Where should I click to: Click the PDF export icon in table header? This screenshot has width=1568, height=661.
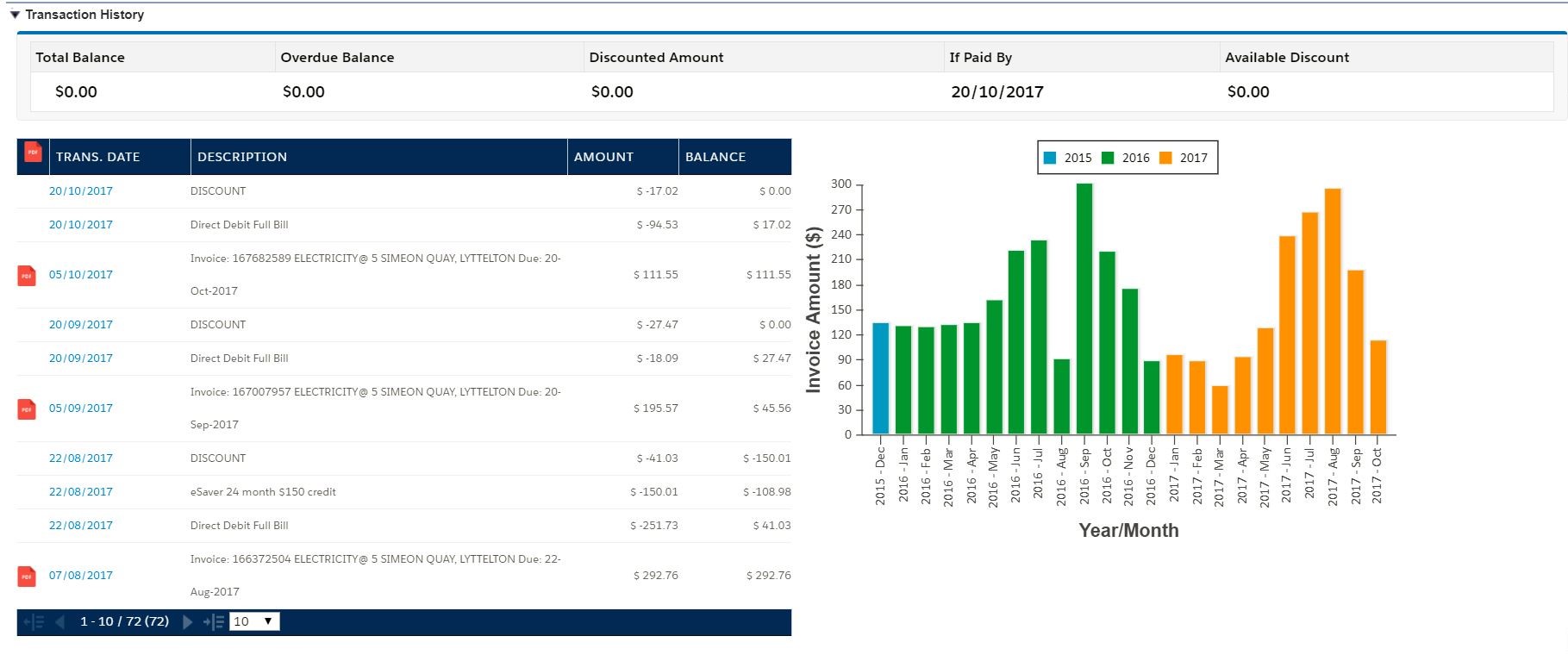pyautogui.click(x=33, y=152)
